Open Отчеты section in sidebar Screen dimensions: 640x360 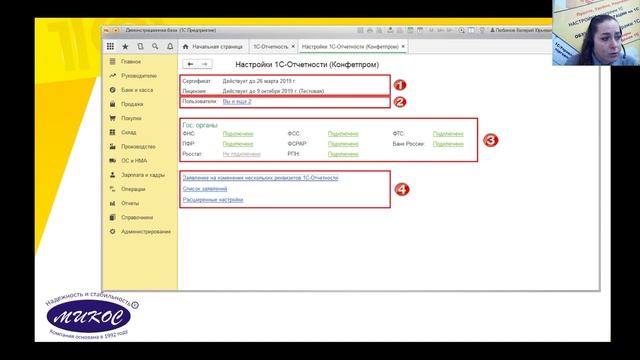[130, 203]
